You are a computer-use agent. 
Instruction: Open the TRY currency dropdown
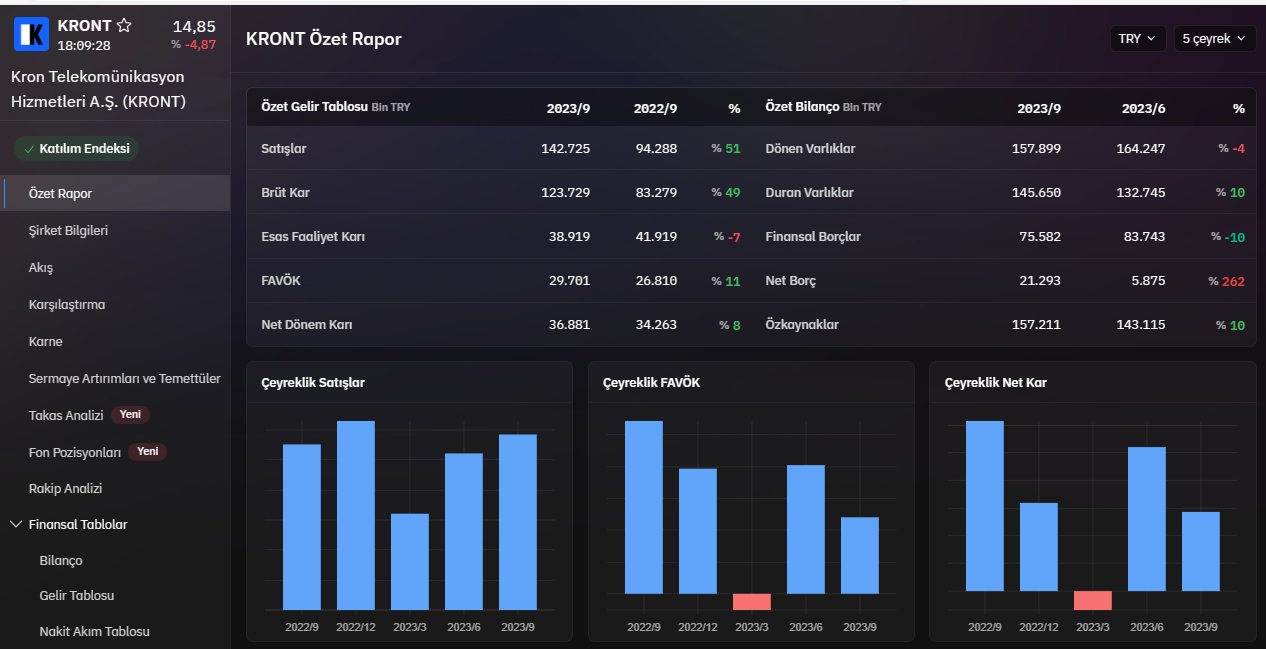pos(1137,38)
